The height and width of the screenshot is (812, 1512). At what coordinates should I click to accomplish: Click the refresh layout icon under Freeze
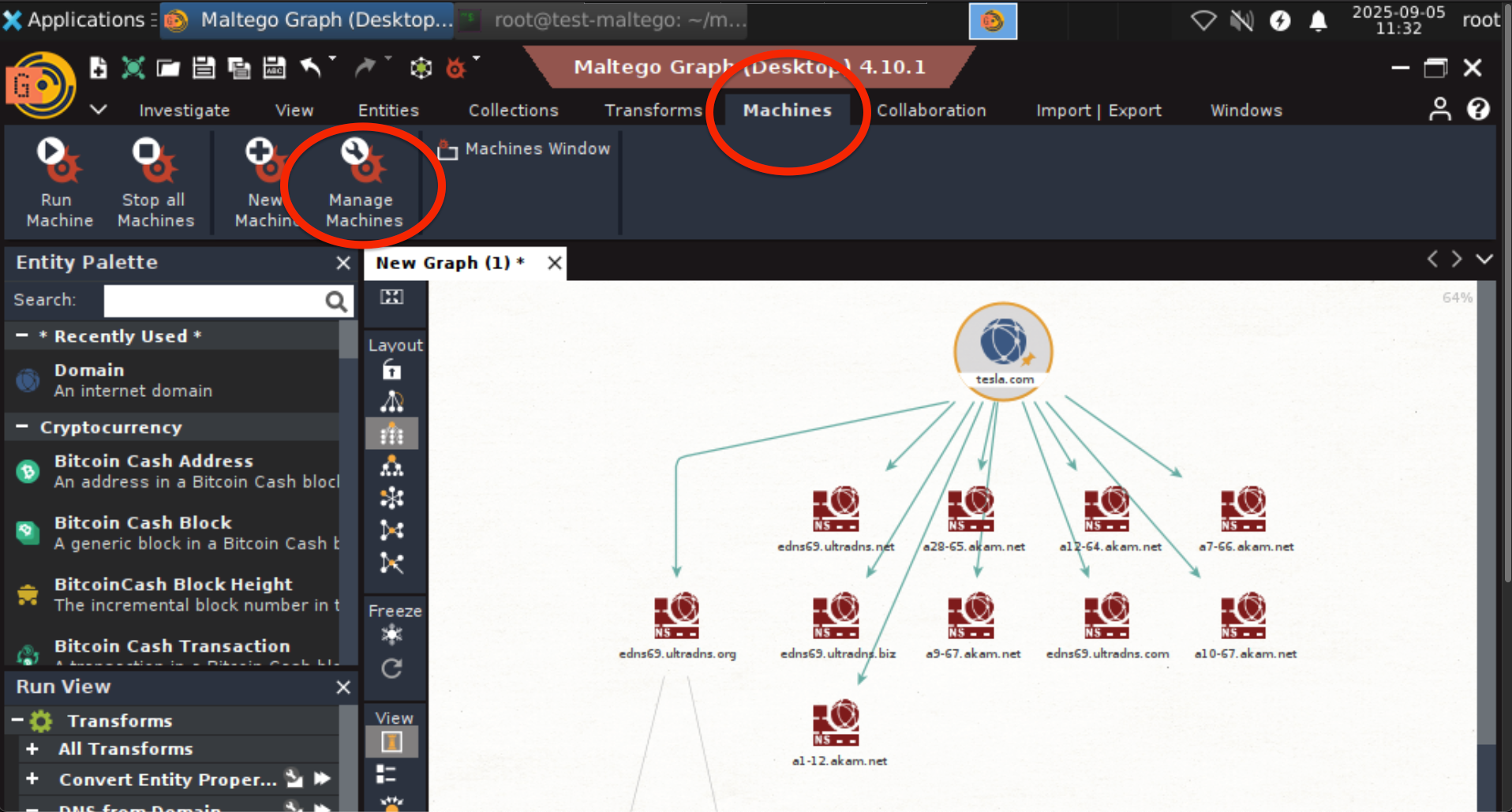pyautogui.click(x=392, y=668)
